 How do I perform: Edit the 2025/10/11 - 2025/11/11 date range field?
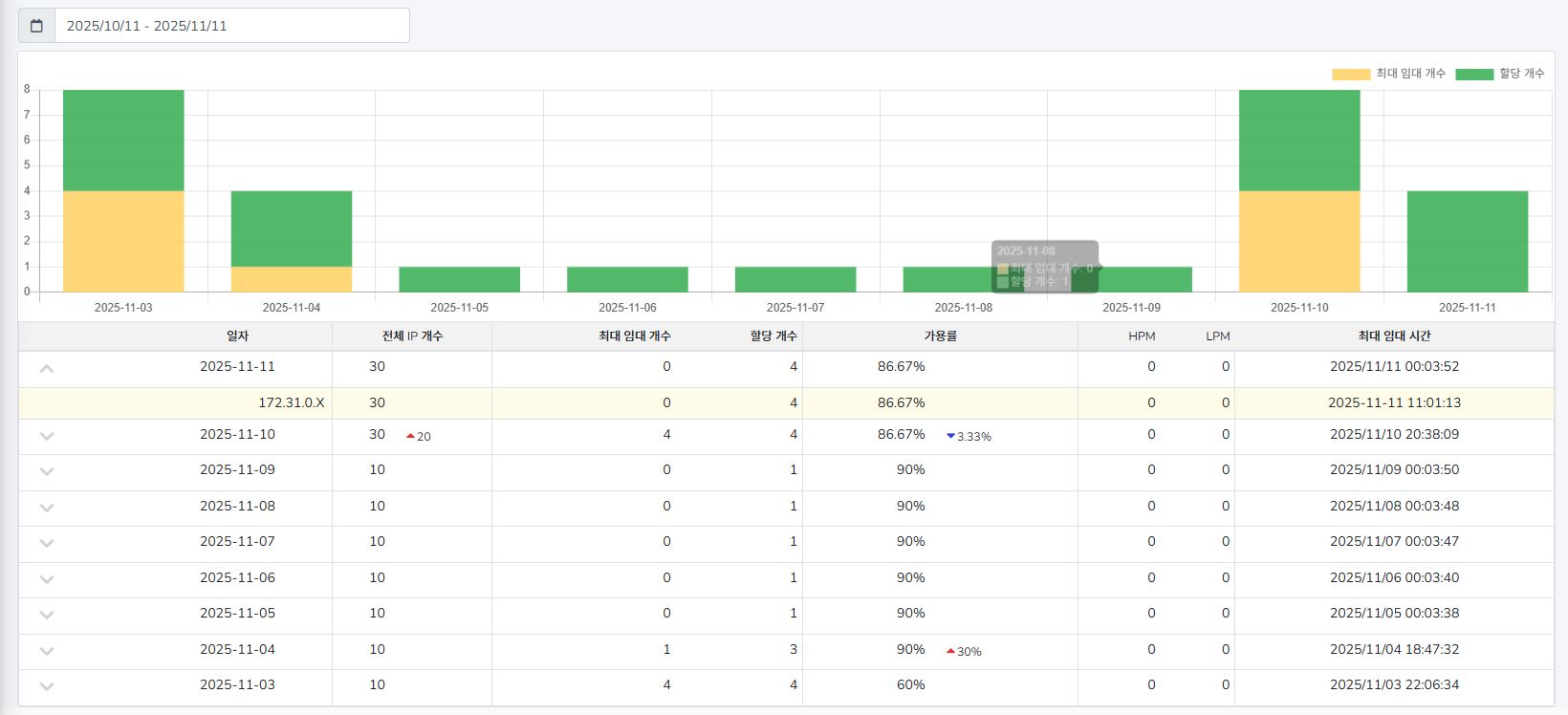pyautogui.click(x=231, y=26)
